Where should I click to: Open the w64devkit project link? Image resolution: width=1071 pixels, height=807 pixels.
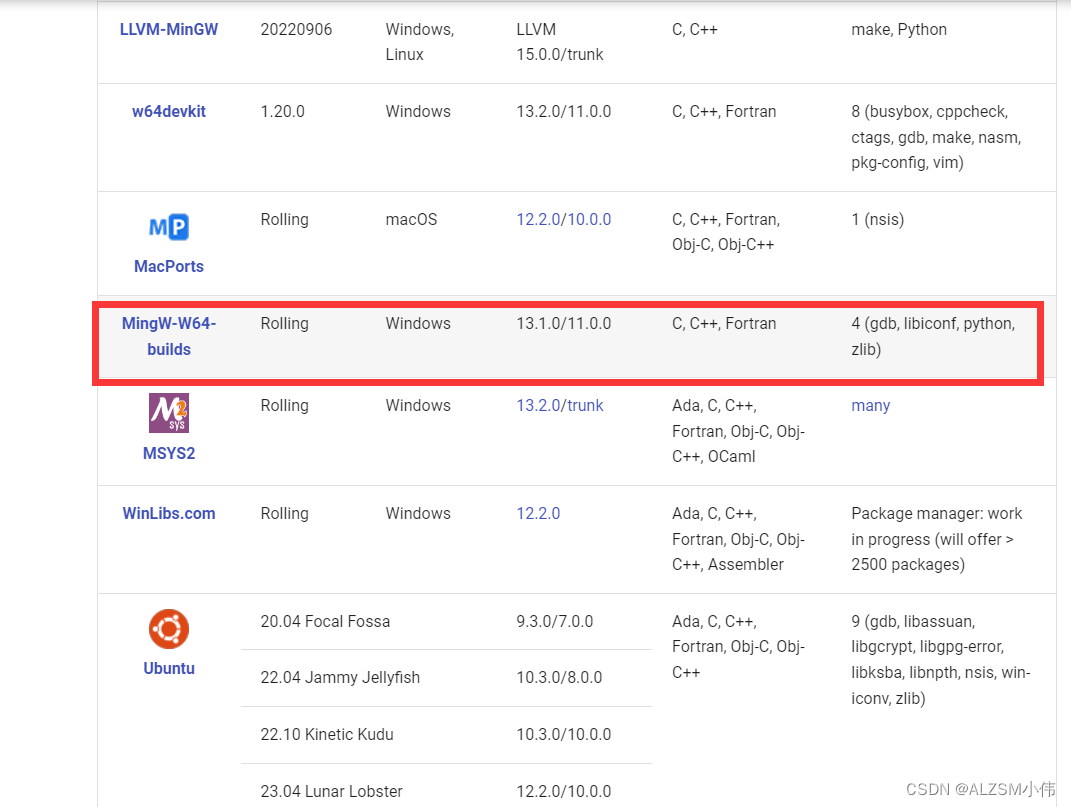(x=168, y=111)
